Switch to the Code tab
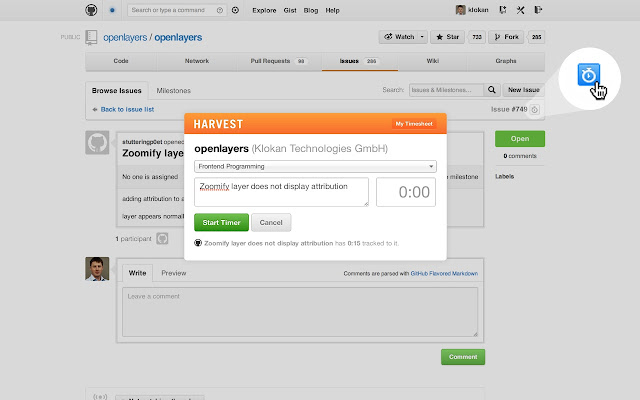The width and height of the screenshot is (640, 400). point(121,61)
